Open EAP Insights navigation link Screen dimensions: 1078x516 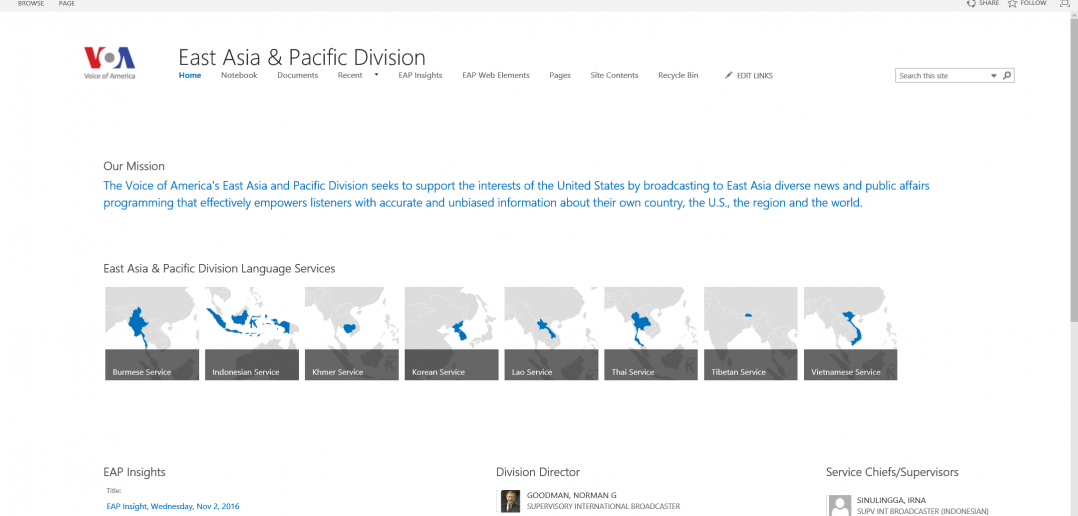coord(420,76)
